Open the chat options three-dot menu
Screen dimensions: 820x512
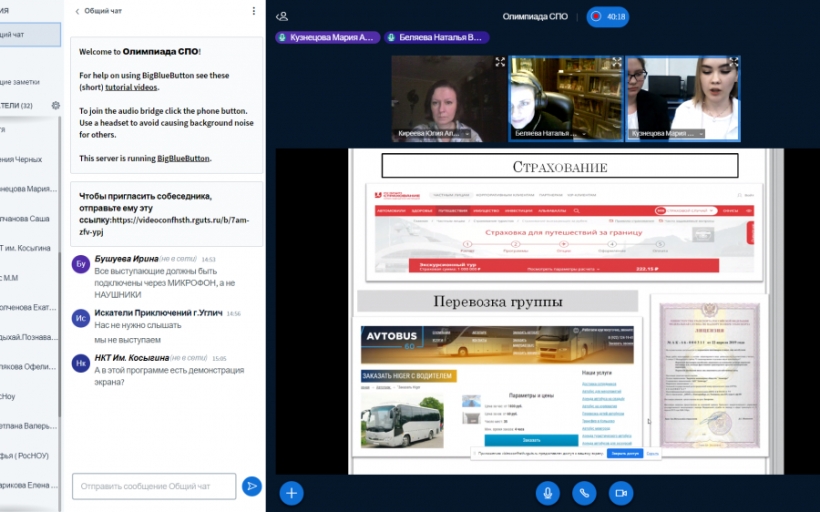(254, 11)
